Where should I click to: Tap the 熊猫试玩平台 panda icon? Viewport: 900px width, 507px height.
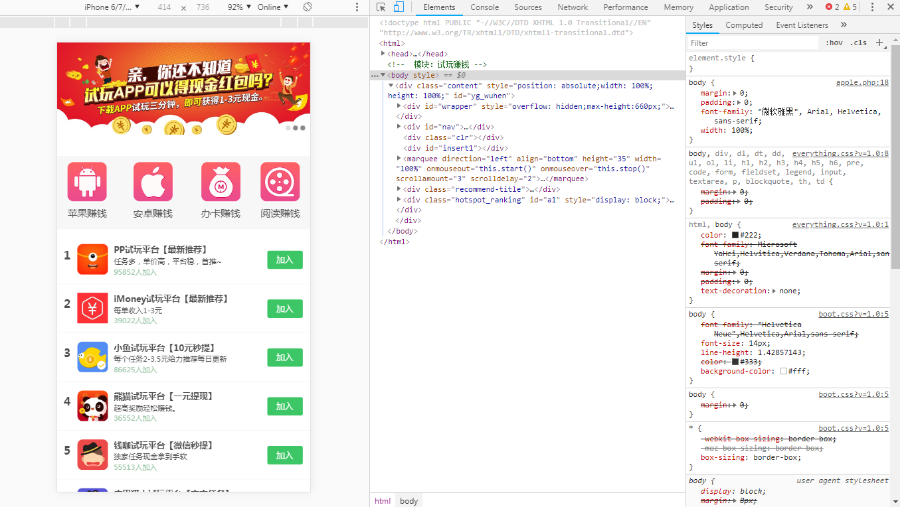point(92,406)
